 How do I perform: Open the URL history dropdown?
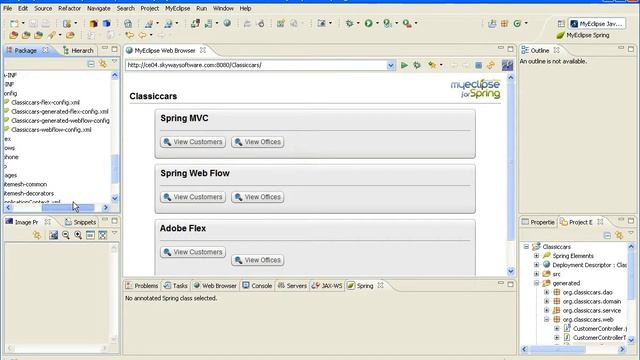[x=391, y=65]
